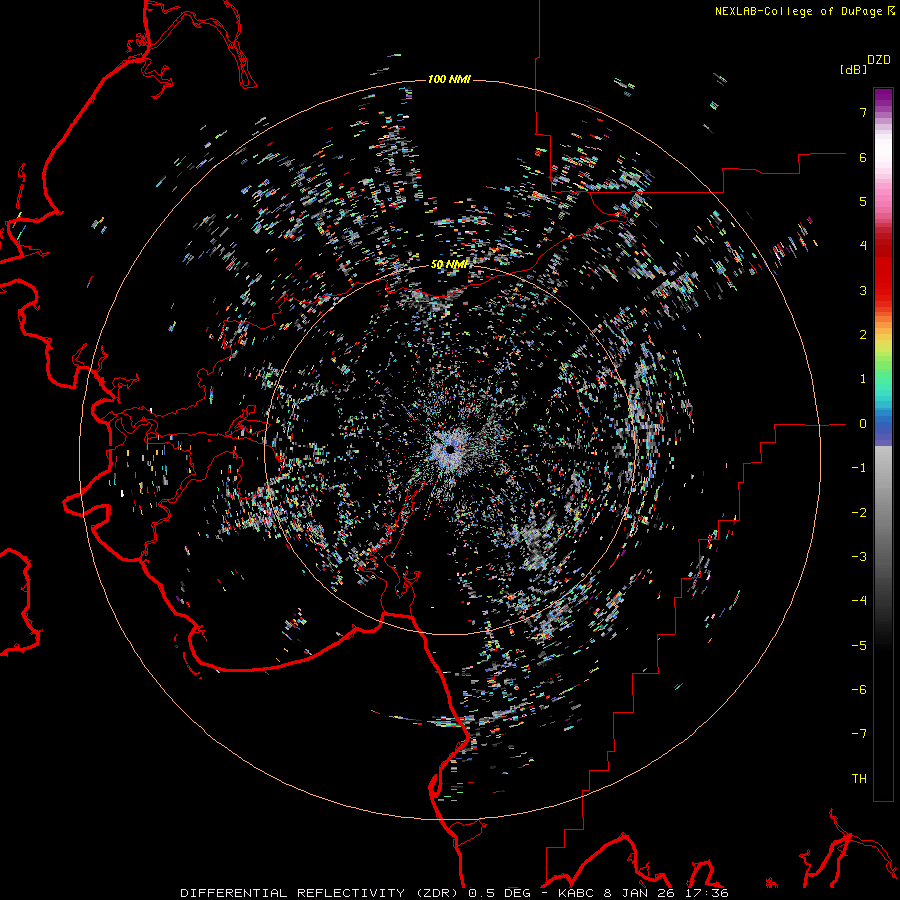Viewport: 900px width, 900px height.
Task: Click the -5 dB scale label
Action: click(x=859, y=646)
